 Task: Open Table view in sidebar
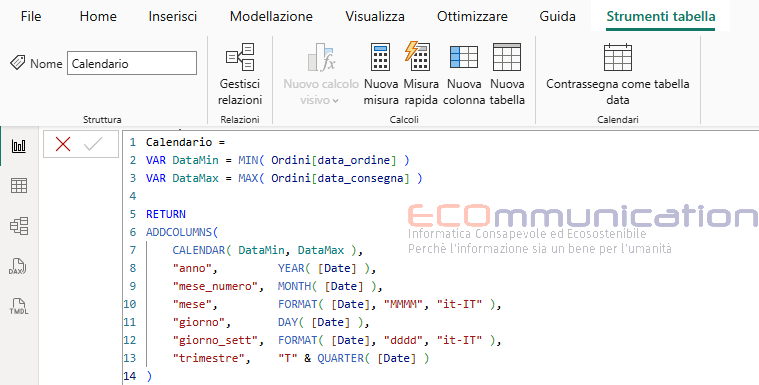pyautogui.click(x=19, y=185)
